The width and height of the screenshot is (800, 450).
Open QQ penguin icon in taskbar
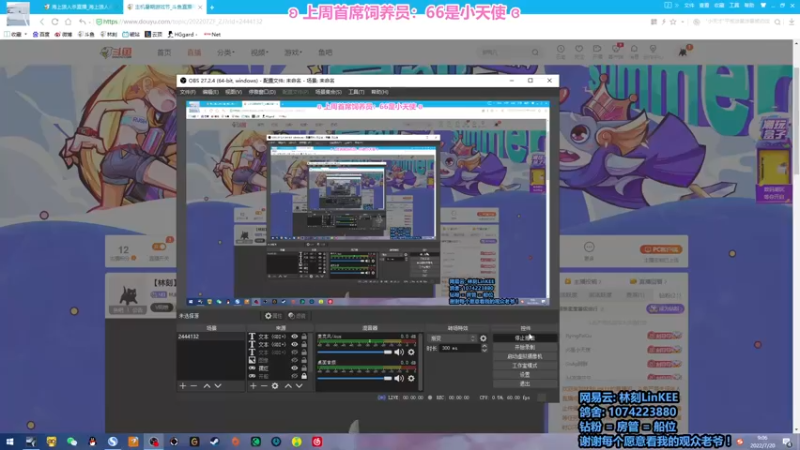pyautogui.click(x=92, y=442)
